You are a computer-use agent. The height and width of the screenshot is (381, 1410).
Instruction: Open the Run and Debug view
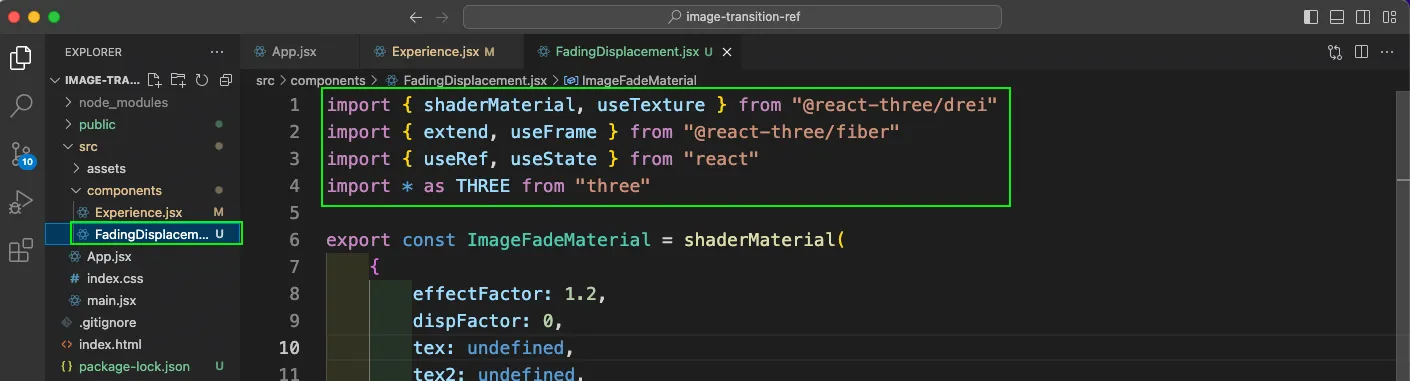(20, 202)
